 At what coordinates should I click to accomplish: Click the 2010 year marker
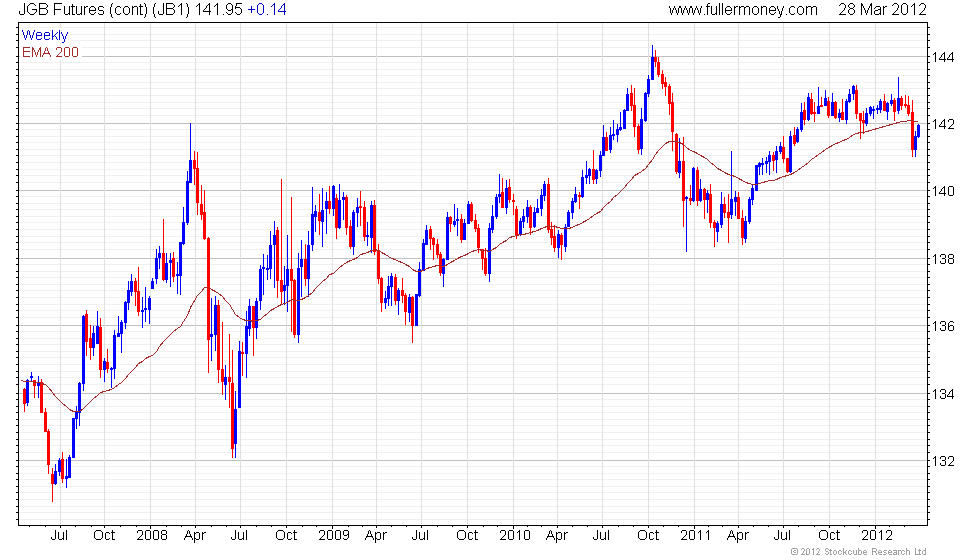(x=514, y=535)
